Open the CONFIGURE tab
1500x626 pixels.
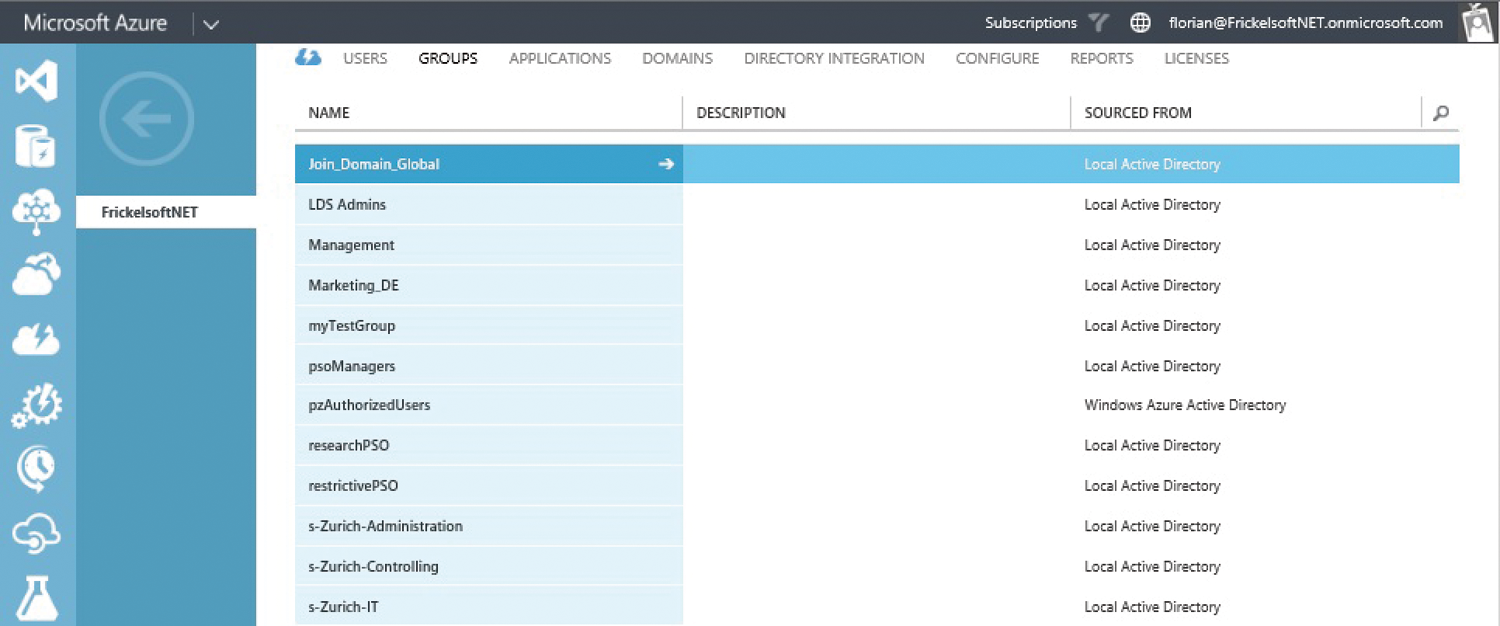(x=997, y=58)
